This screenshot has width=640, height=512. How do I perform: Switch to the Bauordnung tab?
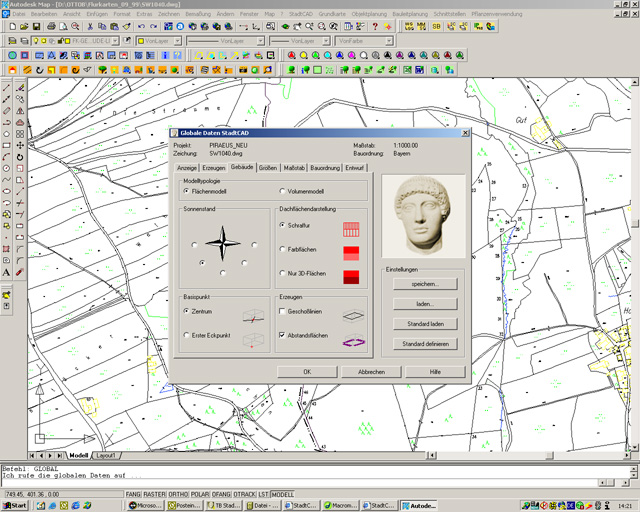point(325,168)
